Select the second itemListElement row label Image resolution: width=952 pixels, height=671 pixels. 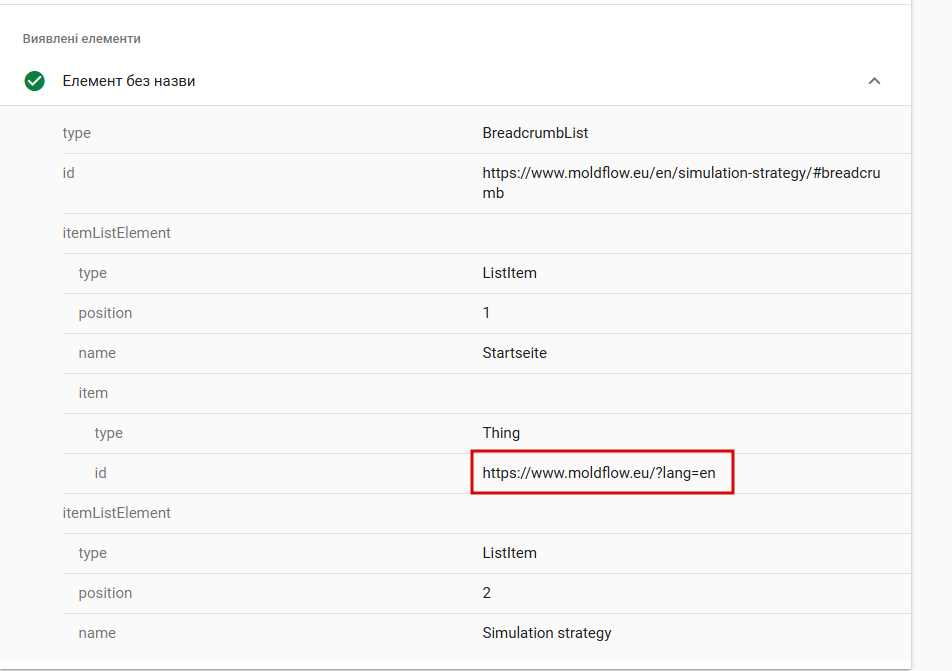[x=117, y=513]
